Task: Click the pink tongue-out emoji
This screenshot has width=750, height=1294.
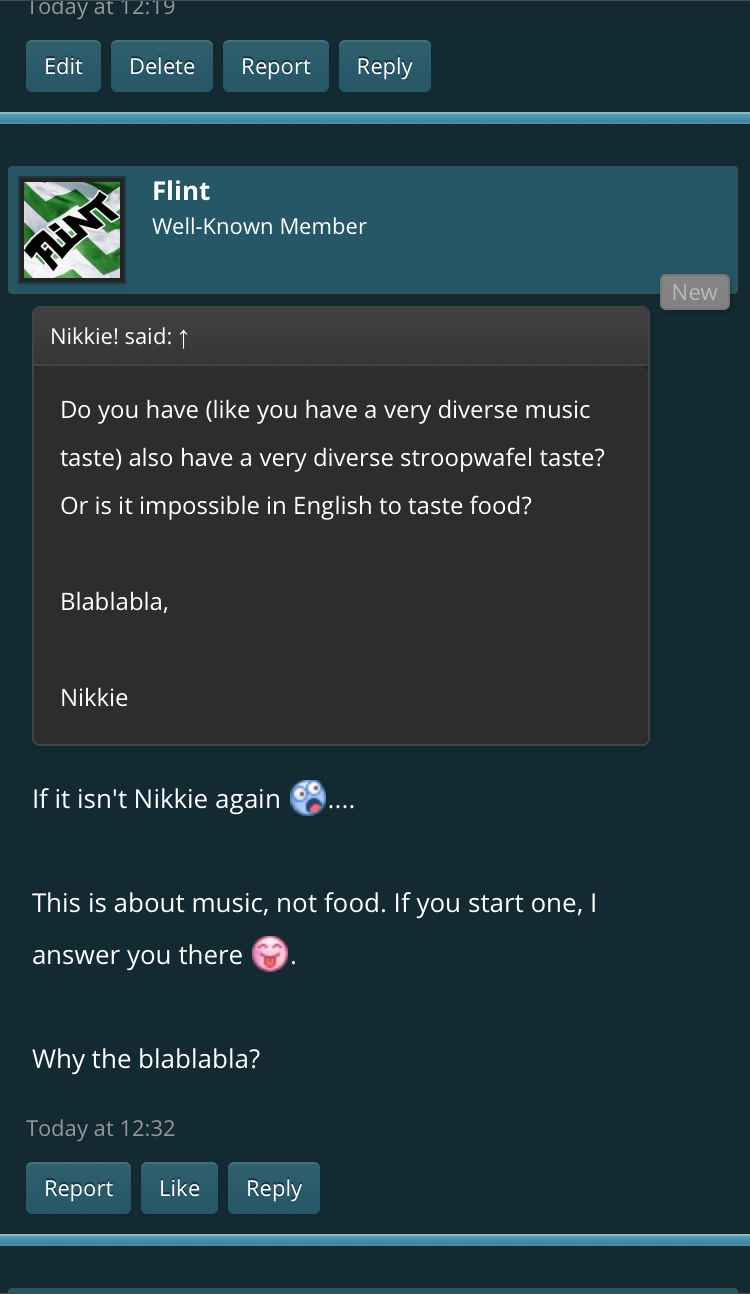Action: point(269,954)
